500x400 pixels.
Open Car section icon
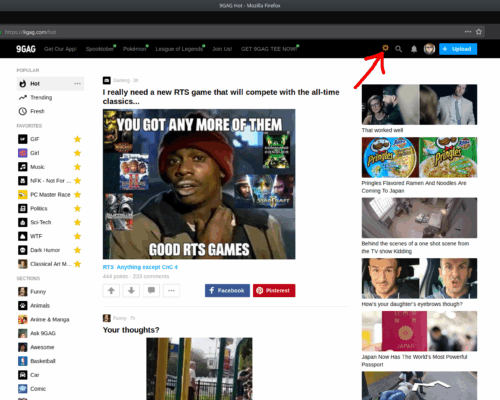click(x=22, y=375)
